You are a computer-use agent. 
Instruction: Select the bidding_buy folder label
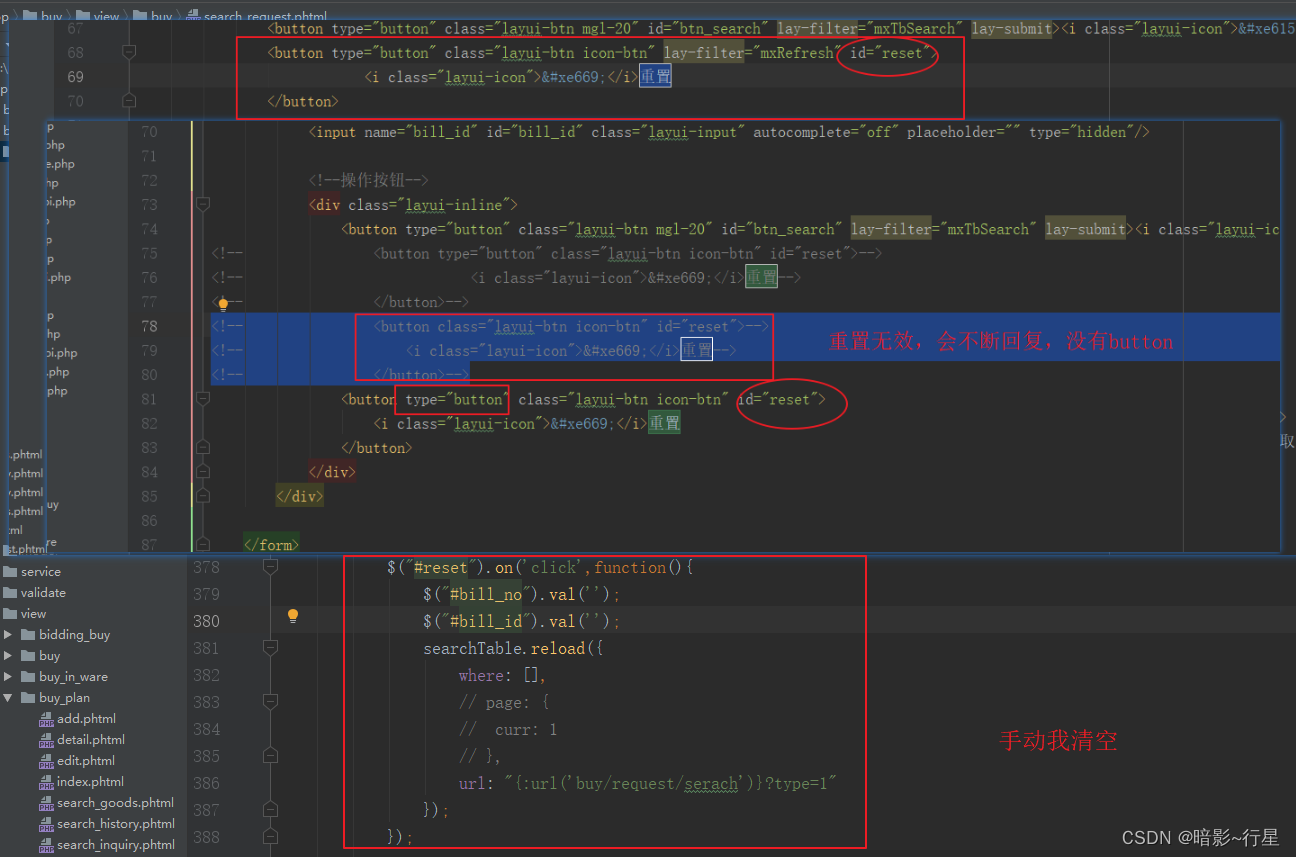(75, 635)
